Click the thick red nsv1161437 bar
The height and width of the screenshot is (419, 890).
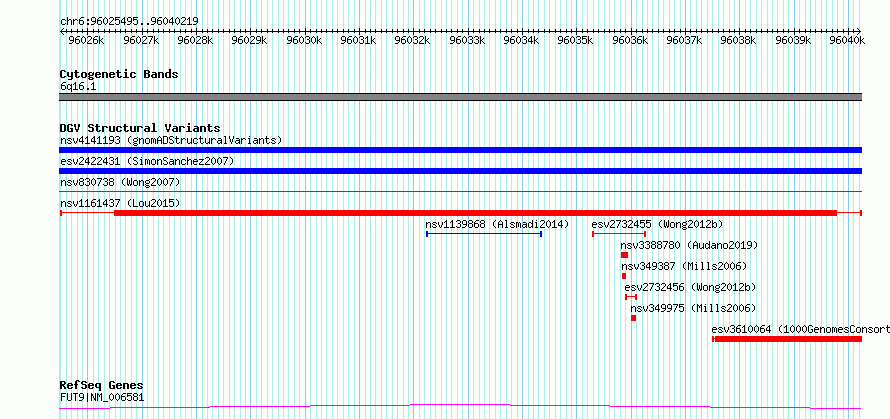coord(476,213)
